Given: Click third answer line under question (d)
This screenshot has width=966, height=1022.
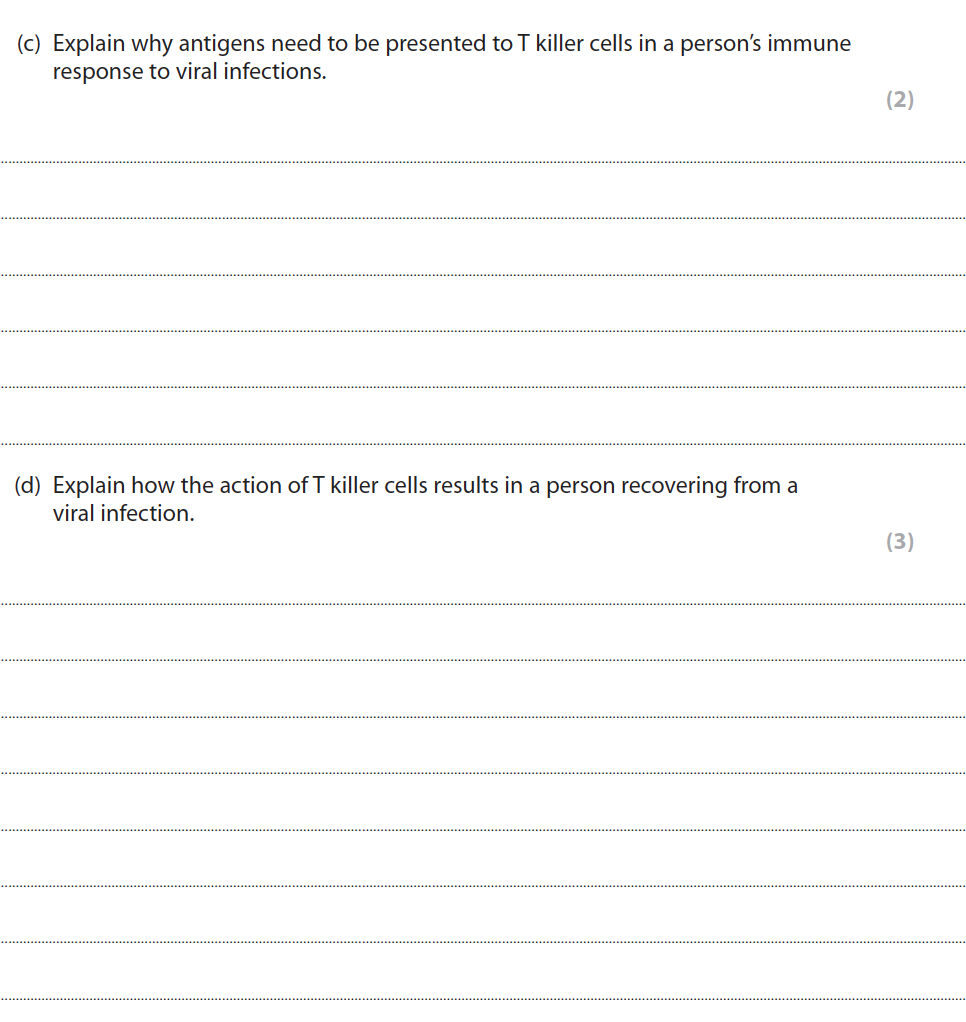Looking at the screenshot, I should pyautogui.click(x=483, y=716).
